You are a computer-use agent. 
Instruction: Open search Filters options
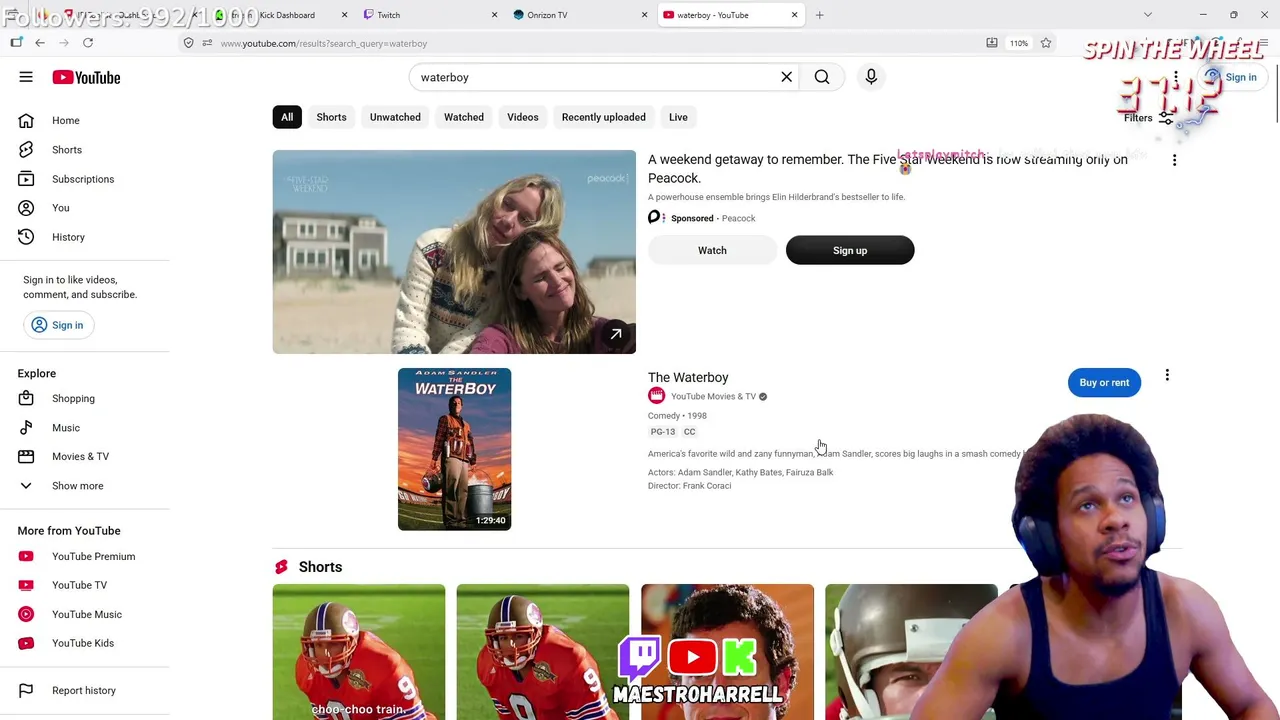1148,118
